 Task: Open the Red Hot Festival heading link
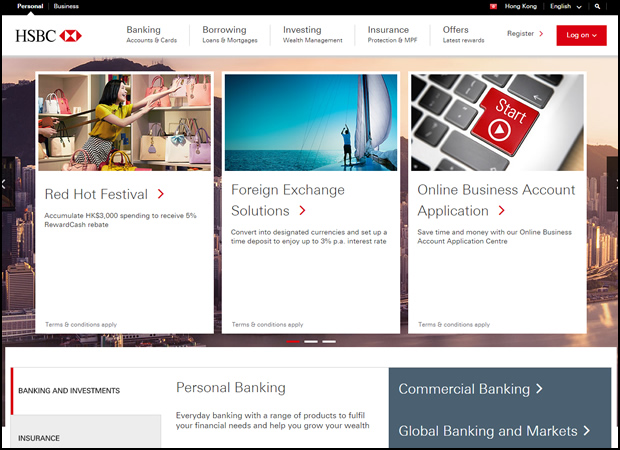(x=96, y=194)
